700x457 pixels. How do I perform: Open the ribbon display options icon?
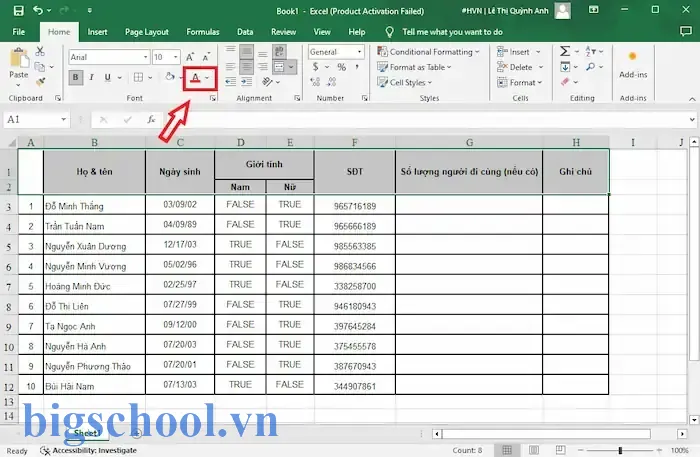click(593, 10)
